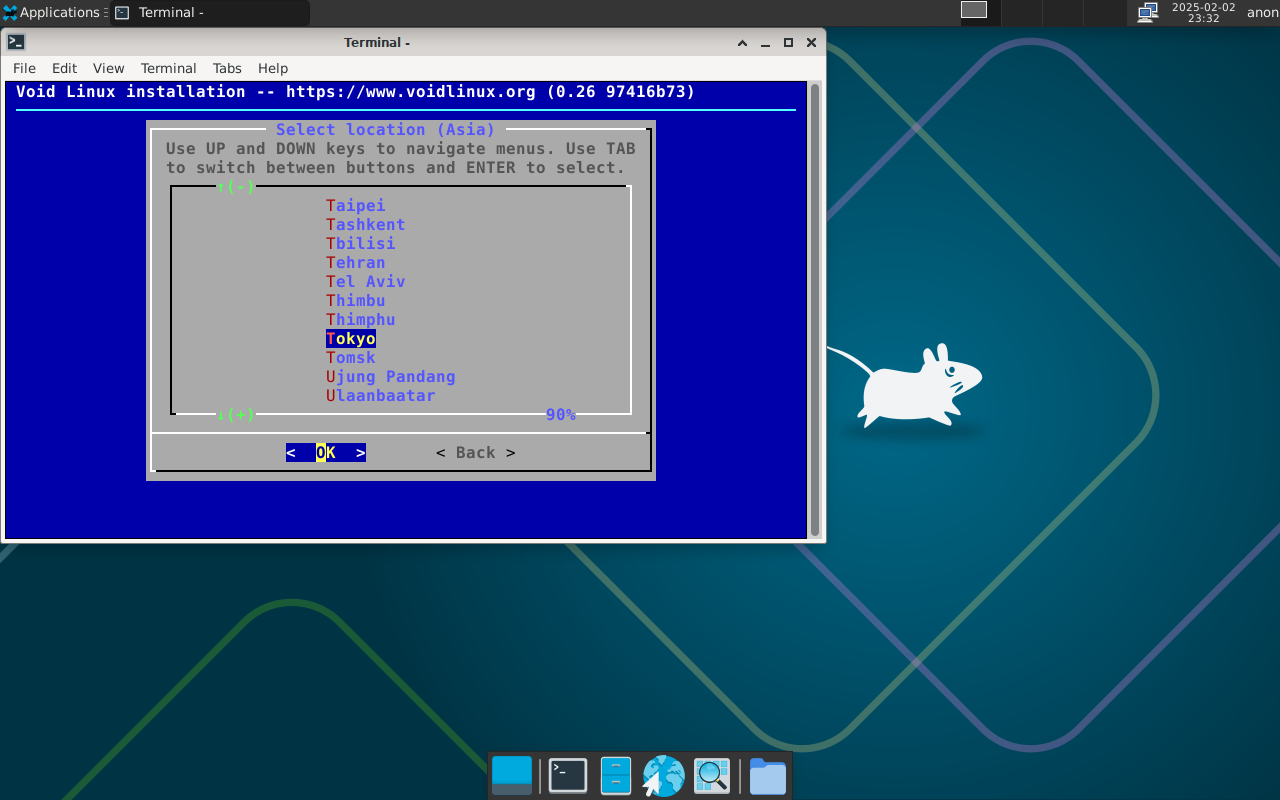Open the clock showing 2025-02-02 23:32
1280x800 pixels.
click(x=1203, y=12)
